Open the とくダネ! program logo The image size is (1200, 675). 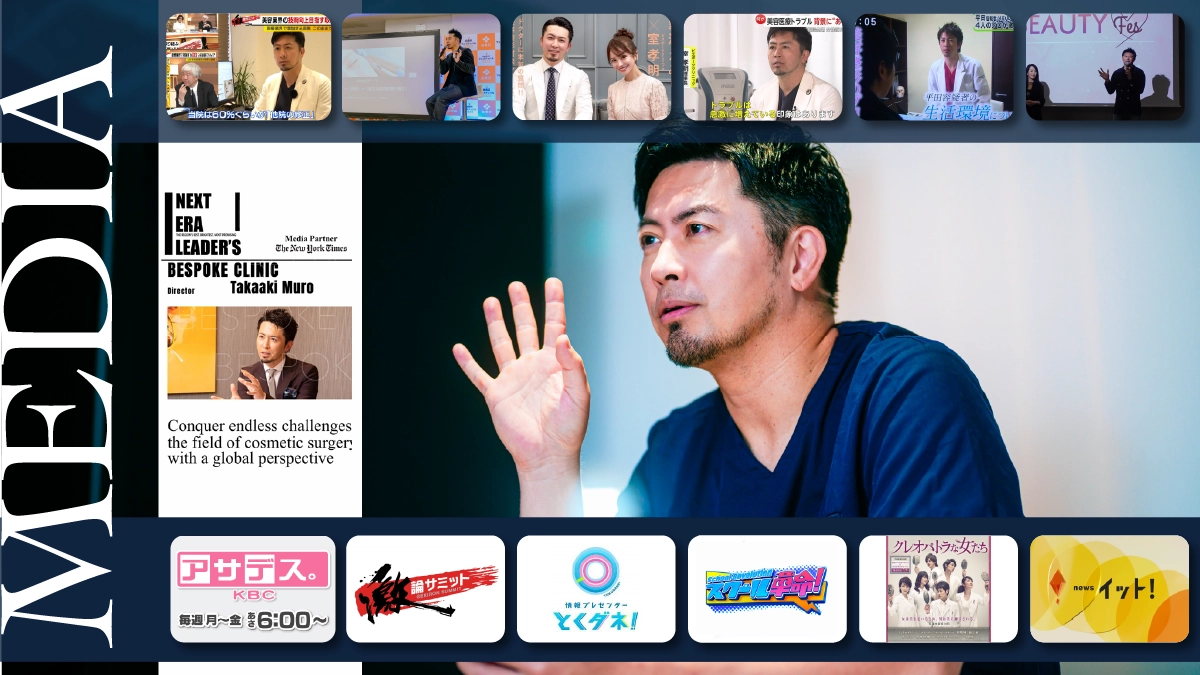tap(596, 589)
